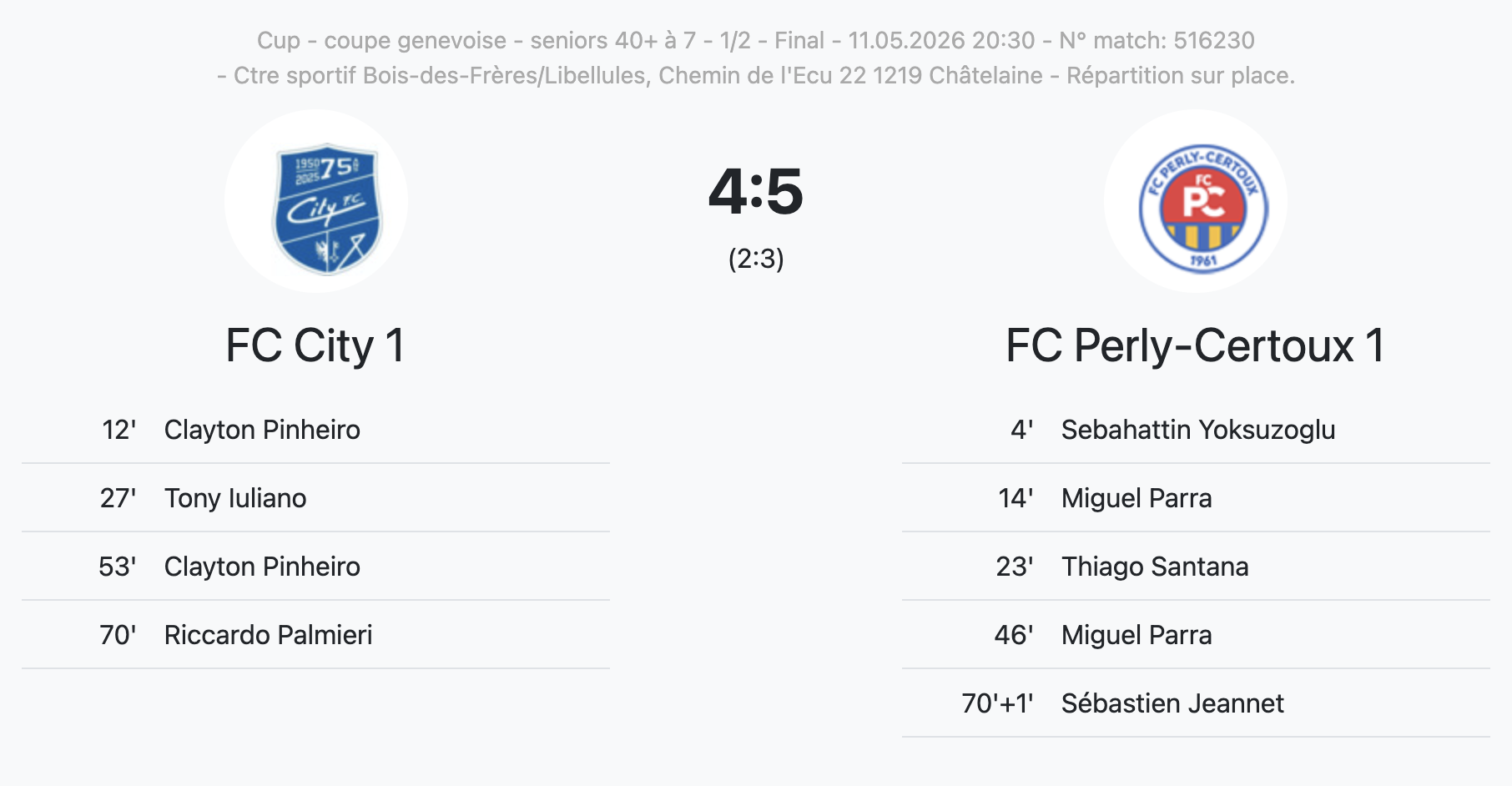The width and height of the screenshot is (1512, 786).
Task: Click the 4:5 final score
Action: pyautogui.click(x=756, y=191)
